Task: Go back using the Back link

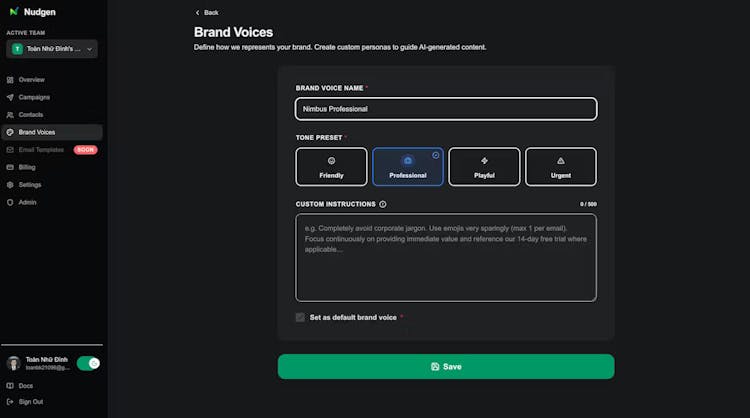Action: click(207, 12)
